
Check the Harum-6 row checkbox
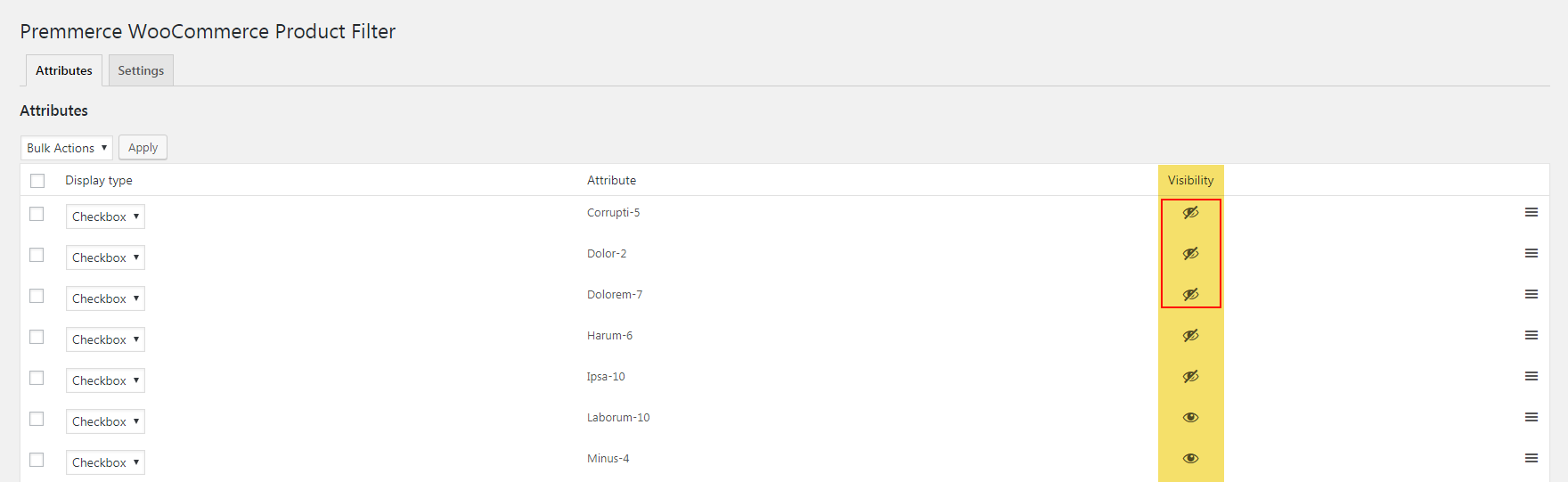point(37,337)
